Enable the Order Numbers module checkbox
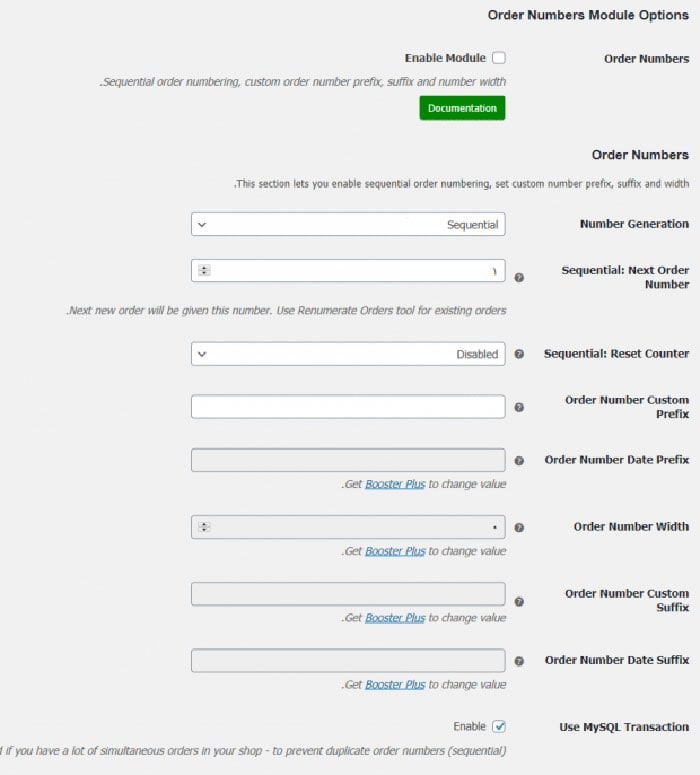The height and width of the screenshot is (775, 700). coord(498,59)
